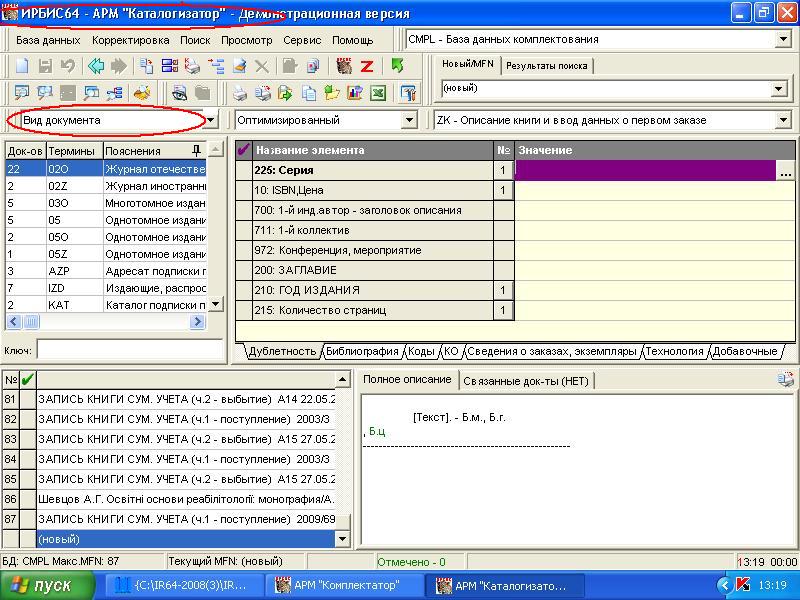Click the green curved arrow toolbar icon
The image size is (800, 600).
397,65
